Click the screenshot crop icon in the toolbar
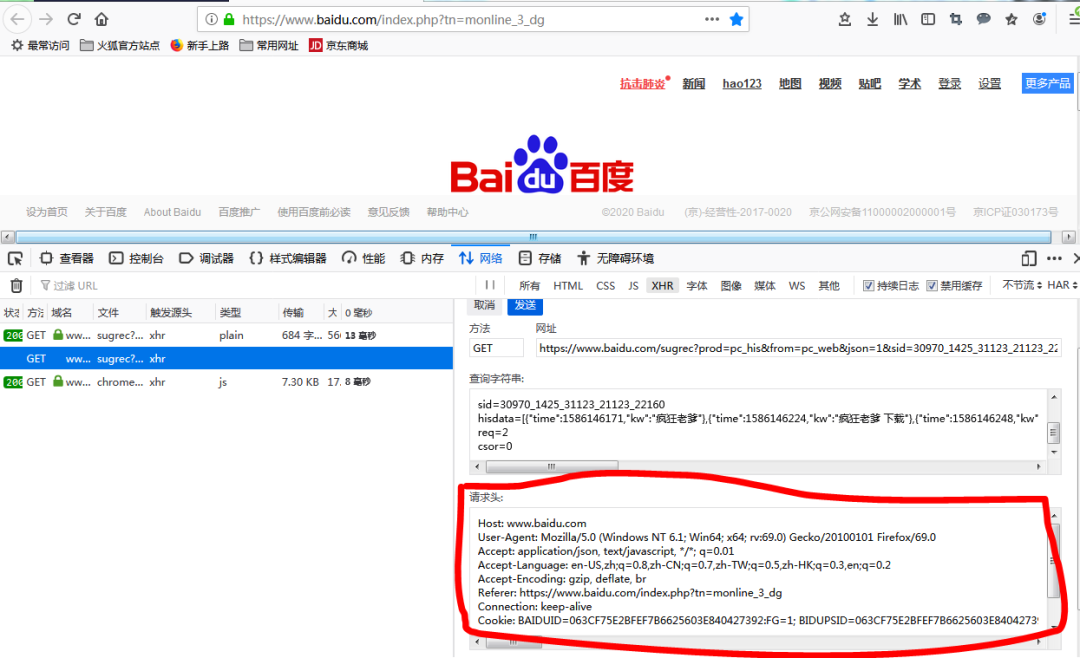Screen dimensions: 1080x658 tap(955, 19)
